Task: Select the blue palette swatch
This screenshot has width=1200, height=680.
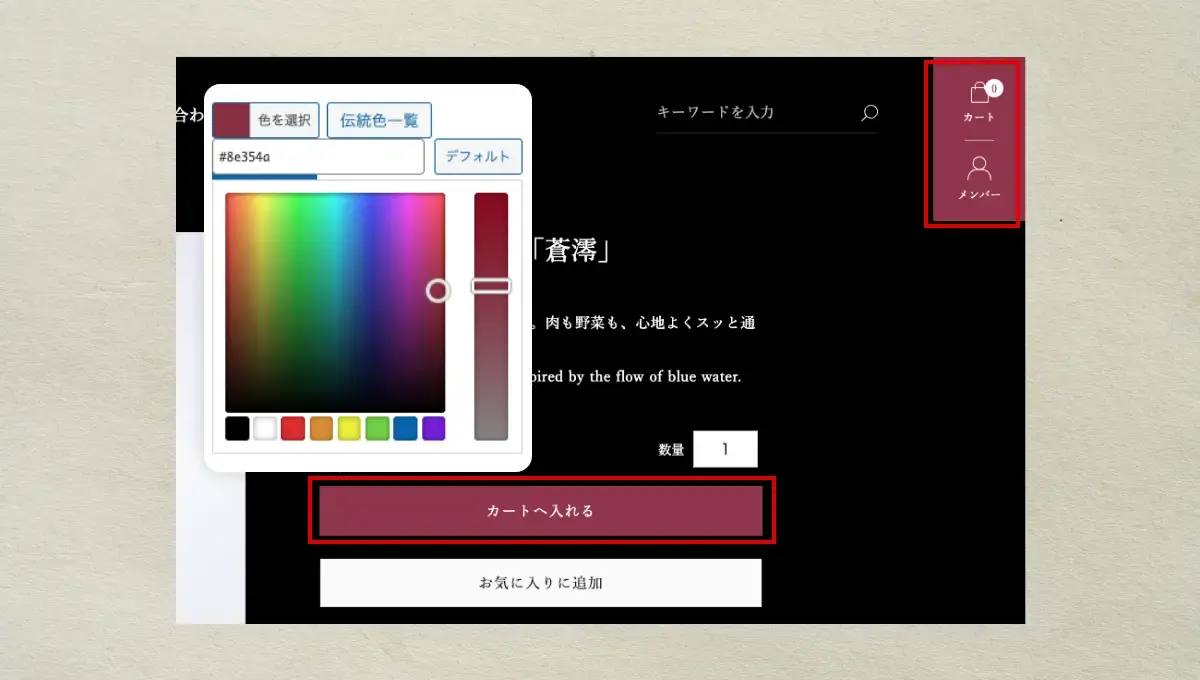Action: pyautogui.click(x=405, y=429)
